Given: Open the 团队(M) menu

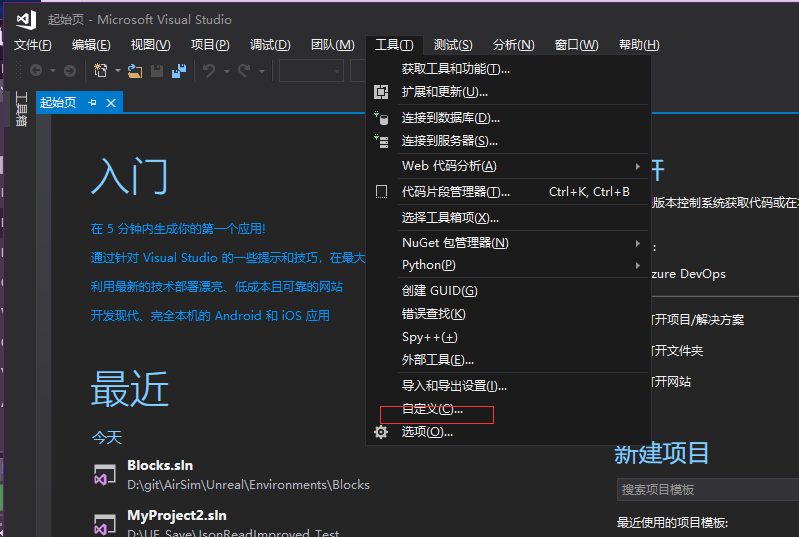Looking at the screenshot, I should [333, 45].
